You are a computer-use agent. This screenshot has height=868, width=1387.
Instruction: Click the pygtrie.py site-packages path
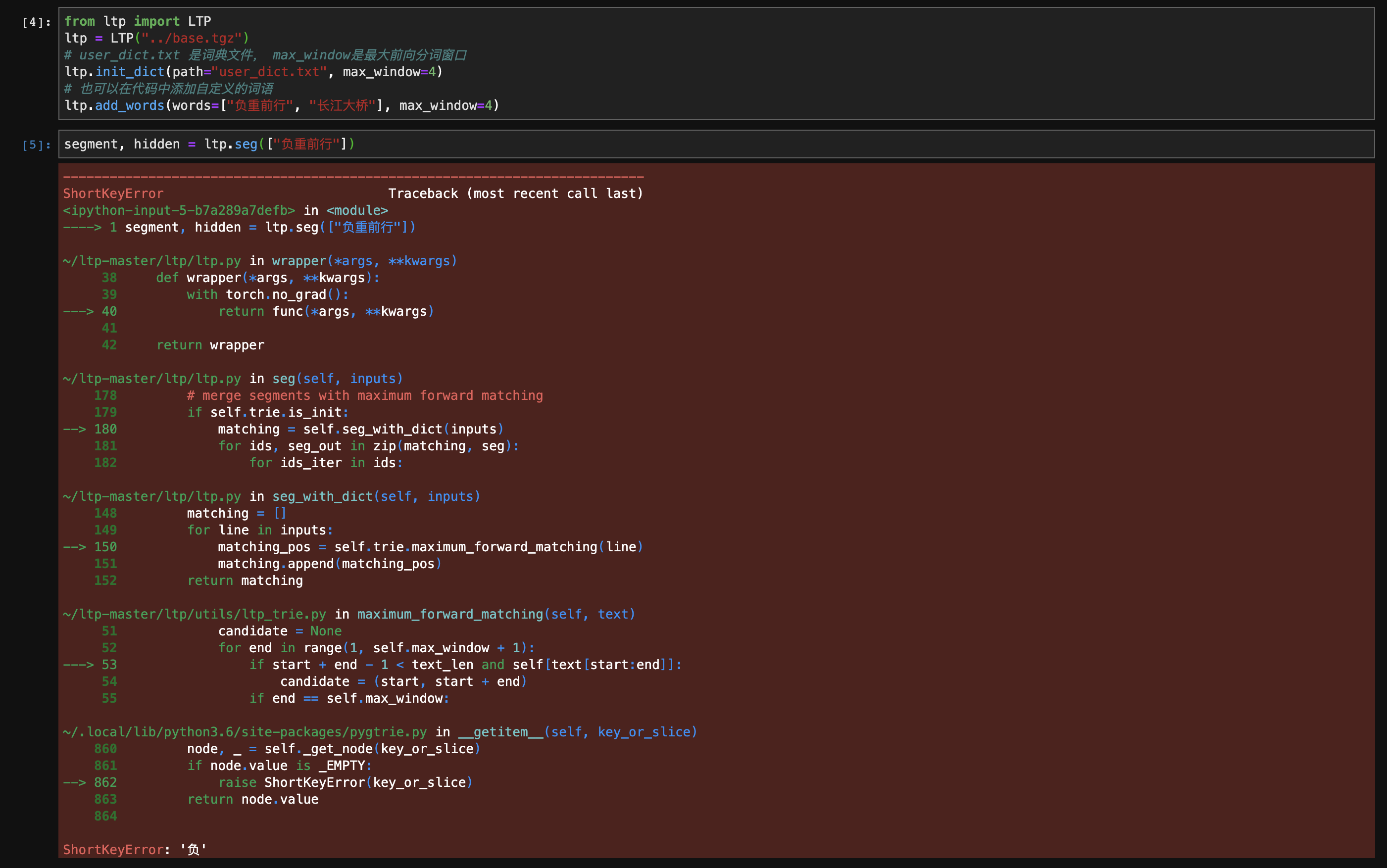[244, 731]
